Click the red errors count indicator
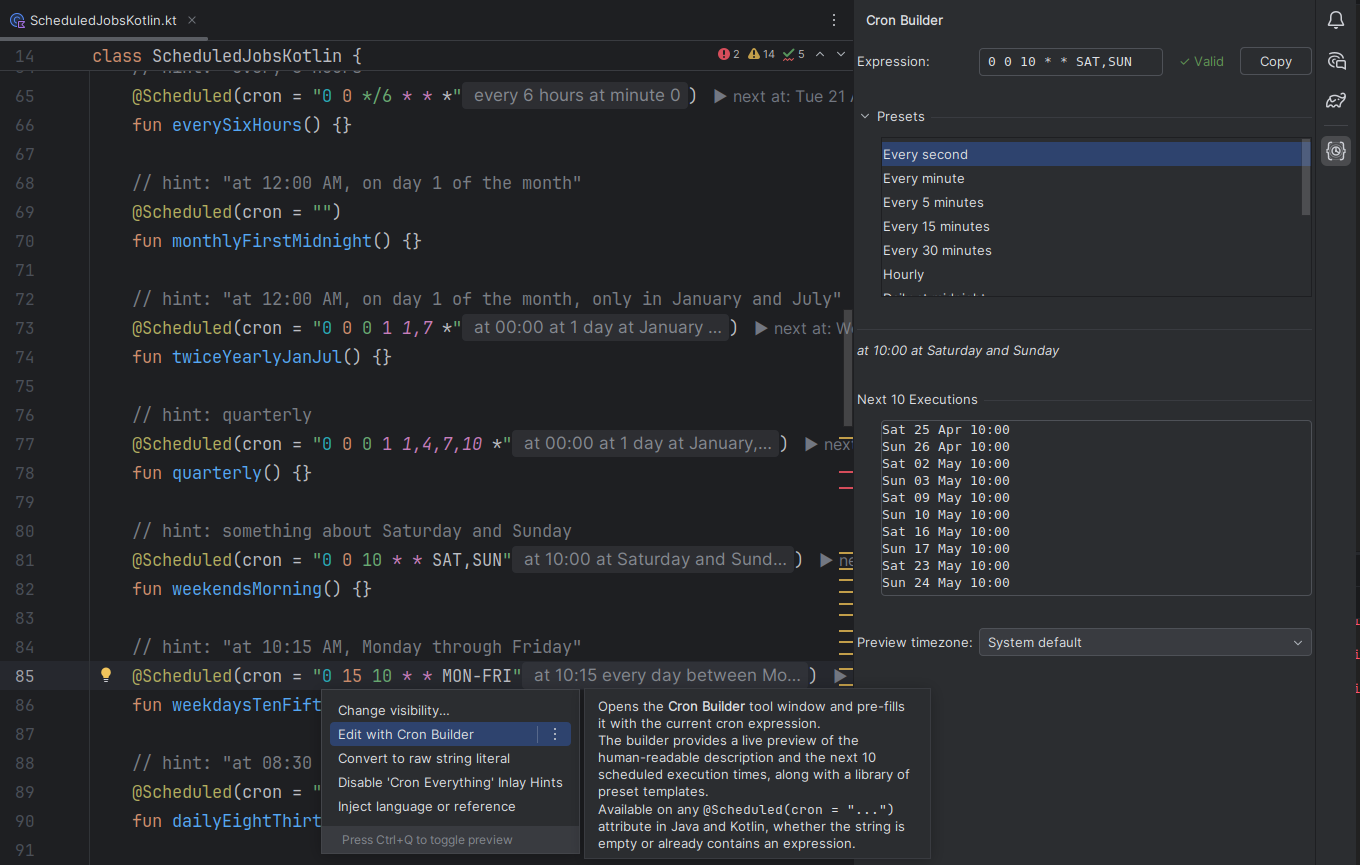Viewport: 1360px width, 865px height. pyautogui.click(x=729, y=54)
